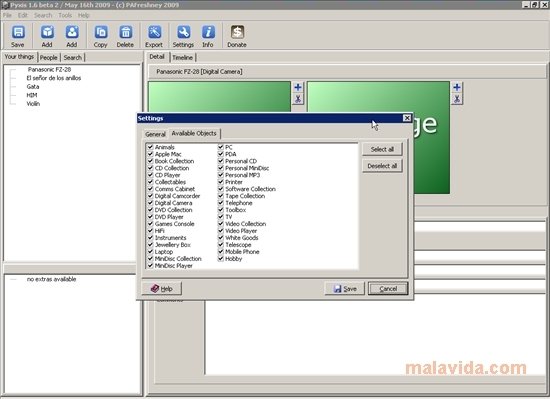Image resolution: width=550 pixels, height=399 pixels.
Task: Toggle the Mobile Phone checkbox
Action: point(221,252)
